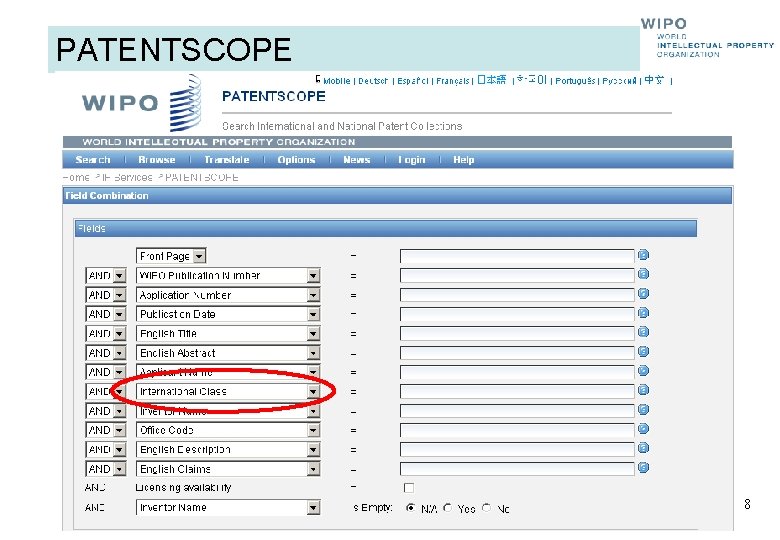Screen dimensions: 780x540
Task: Click help icon beside International Class input
Action: click(x=643, y=390)
